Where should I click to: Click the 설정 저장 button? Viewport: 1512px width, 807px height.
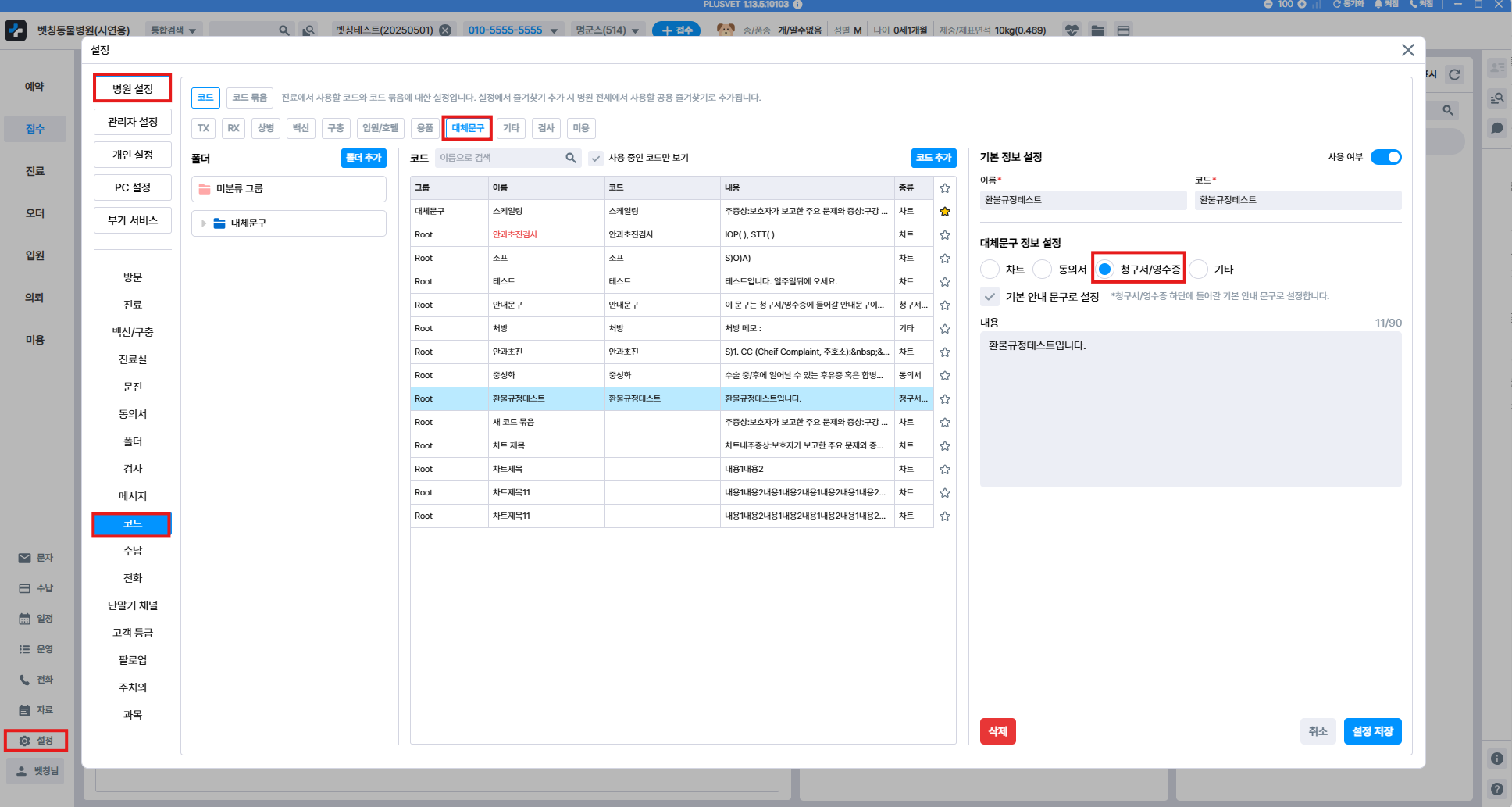(1372, 731)
